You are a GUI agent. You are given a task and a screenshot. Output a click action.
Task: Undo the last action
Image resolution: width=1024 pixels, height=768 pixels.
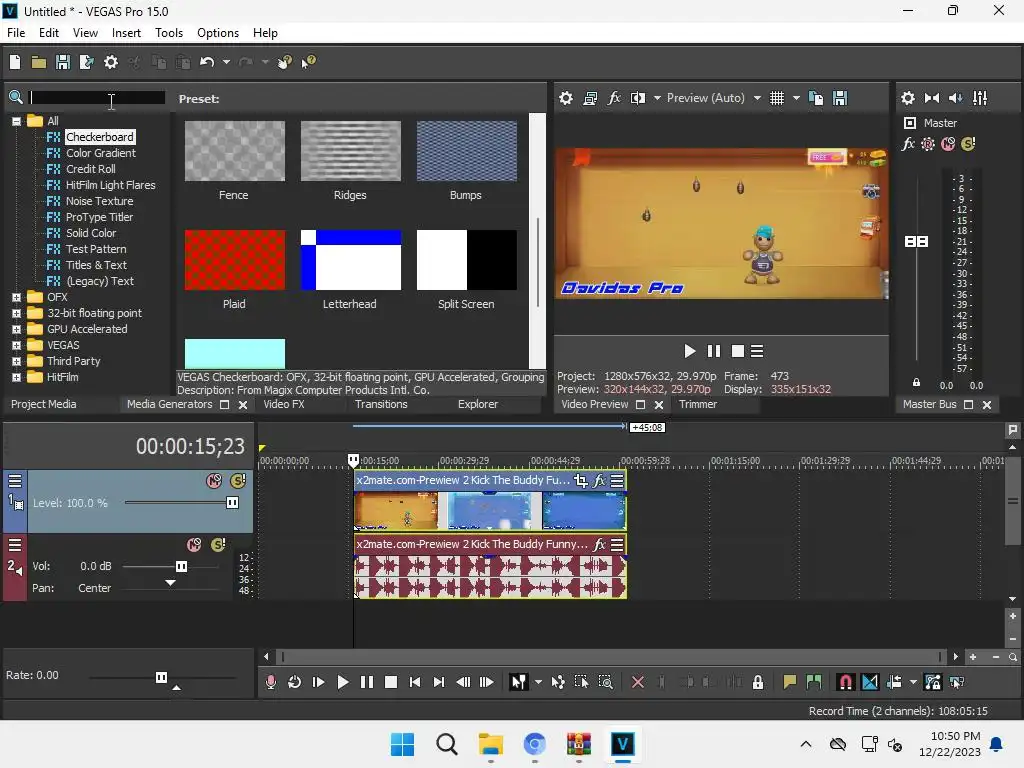207,62
